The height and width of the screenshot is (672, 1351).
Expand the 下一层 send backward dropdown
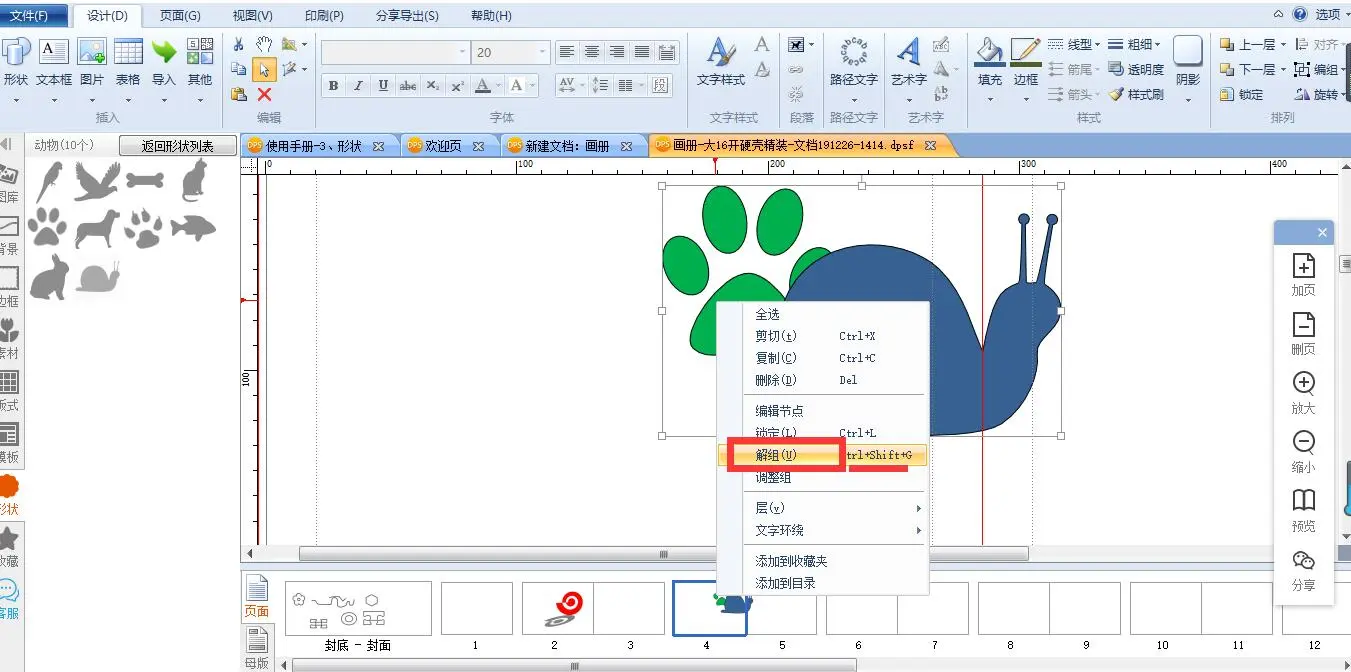tap(1284, 70)
